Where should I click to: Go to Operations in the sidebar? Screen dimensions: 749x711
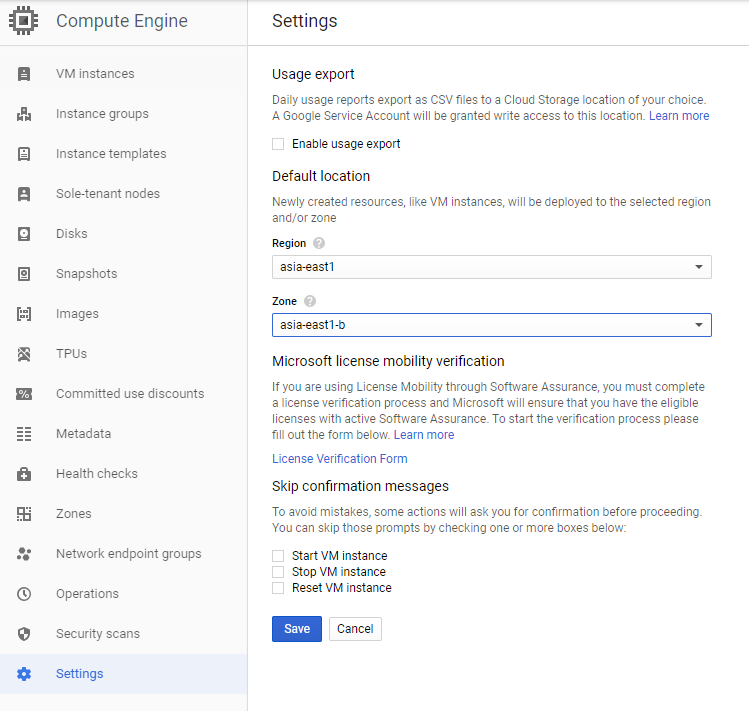click(x=87, y=594)
